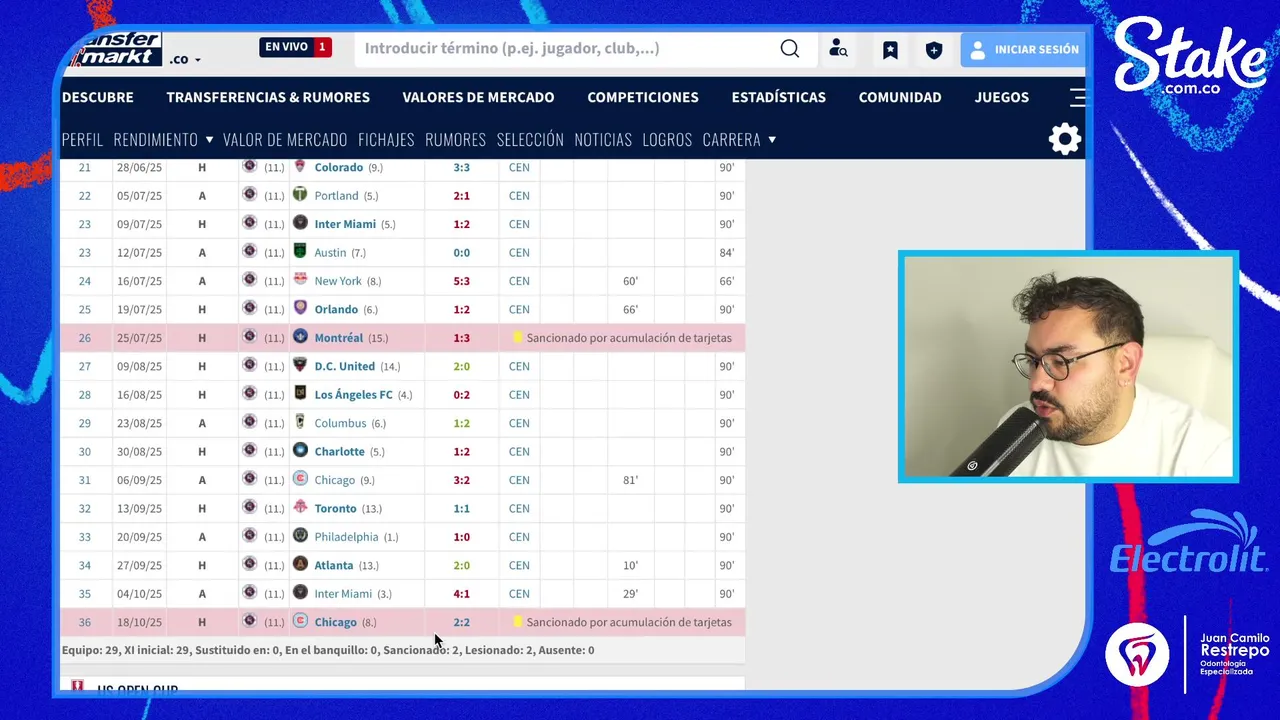This screenshot has width=1280, height=720.
Task: Open the COMUNIDAD menu
Action: click(900, 97)
